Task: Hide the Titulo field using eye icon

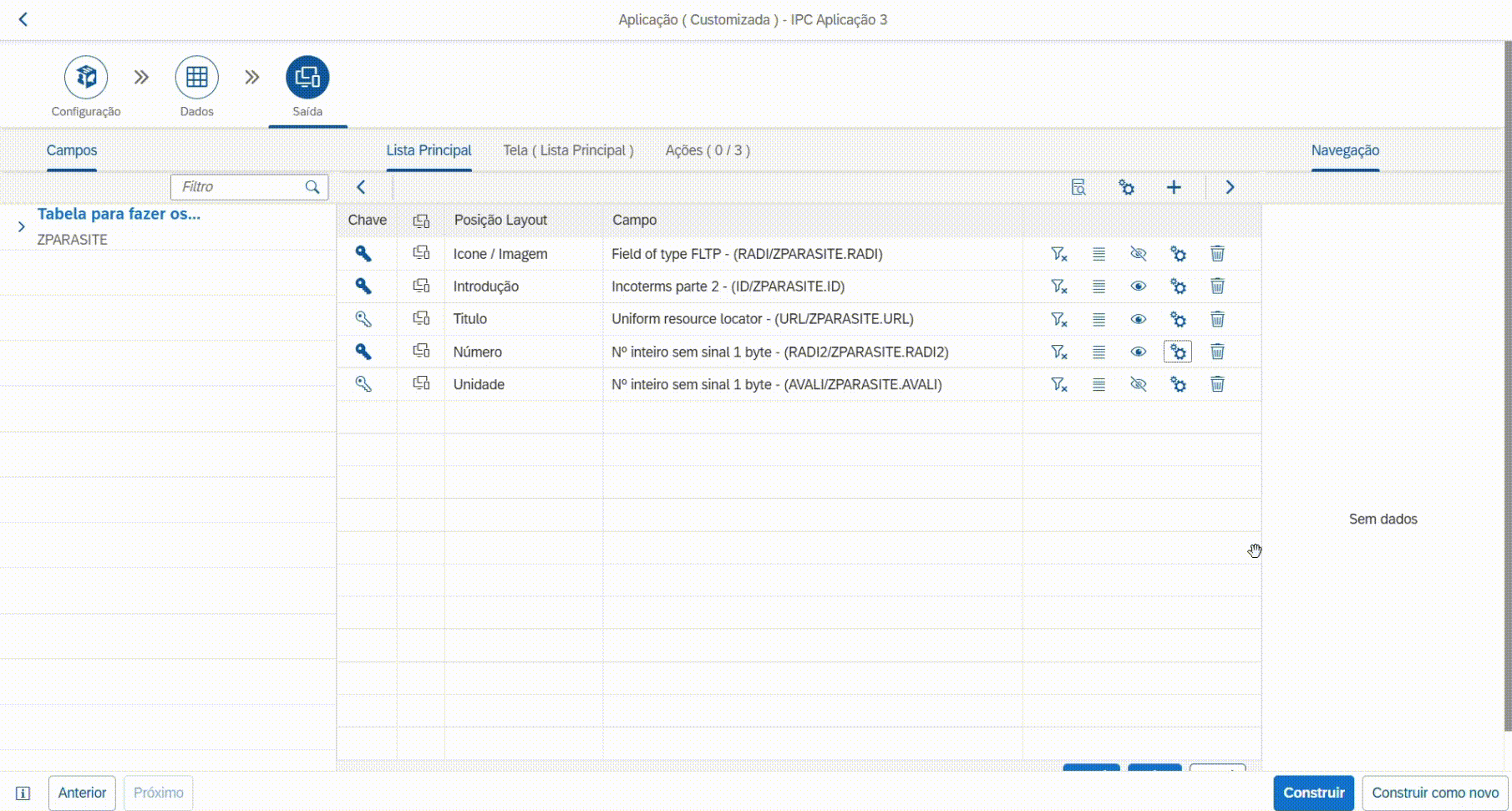Action: pyautogui.click(x=1138, y=319)
